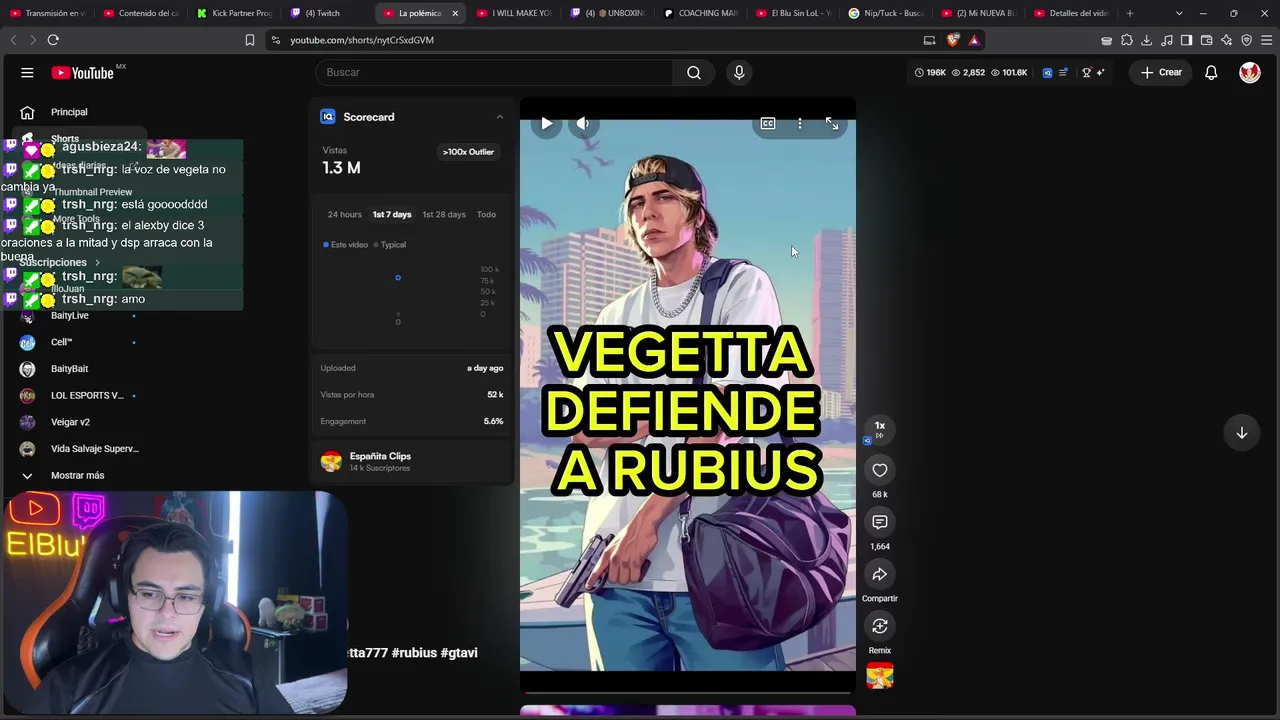Open the Españita Clips channel

pos(380,456)
